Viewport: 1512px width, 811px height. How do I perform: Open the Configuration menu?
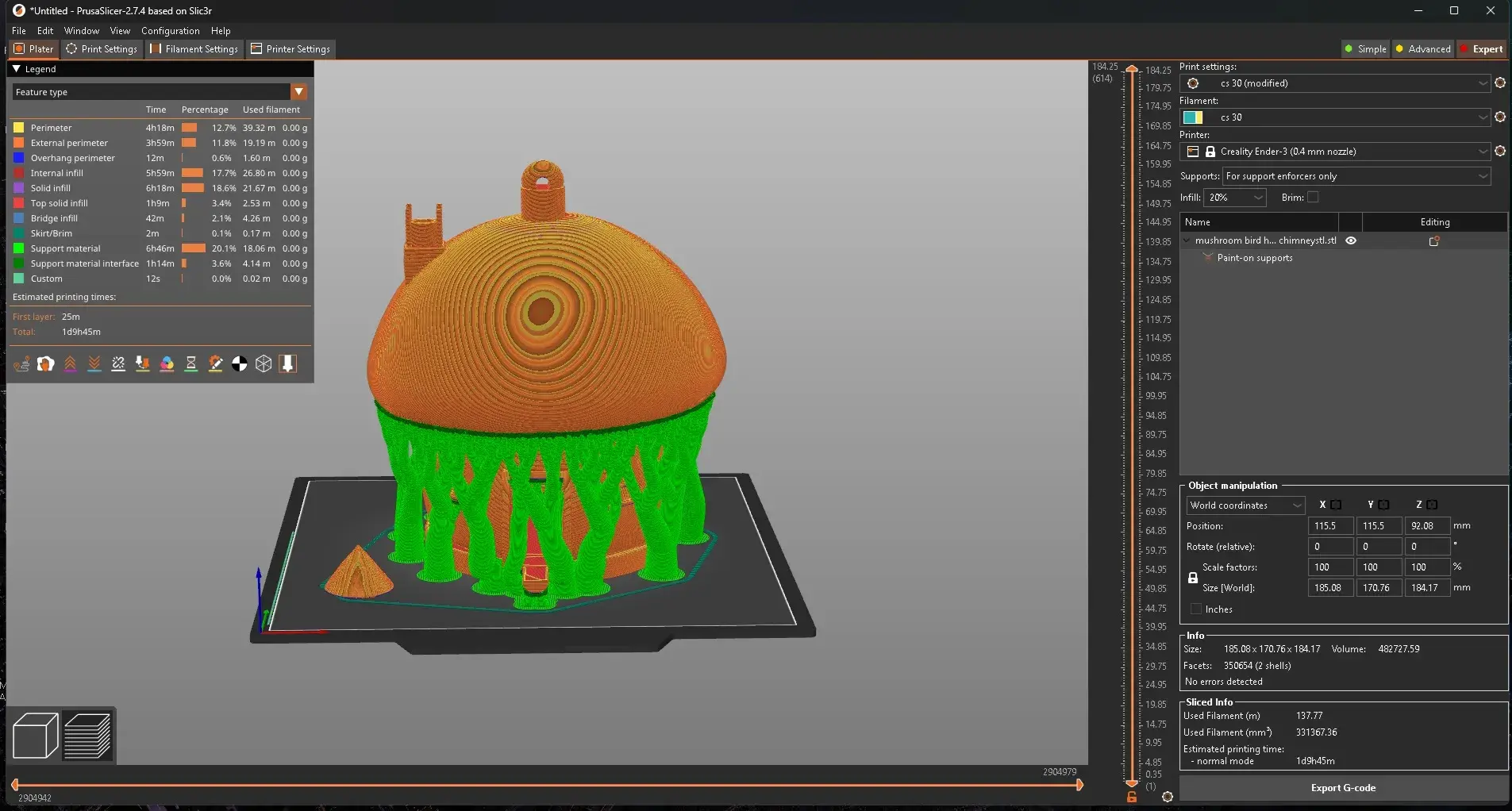pyautogui.click(x=170, y=31)
